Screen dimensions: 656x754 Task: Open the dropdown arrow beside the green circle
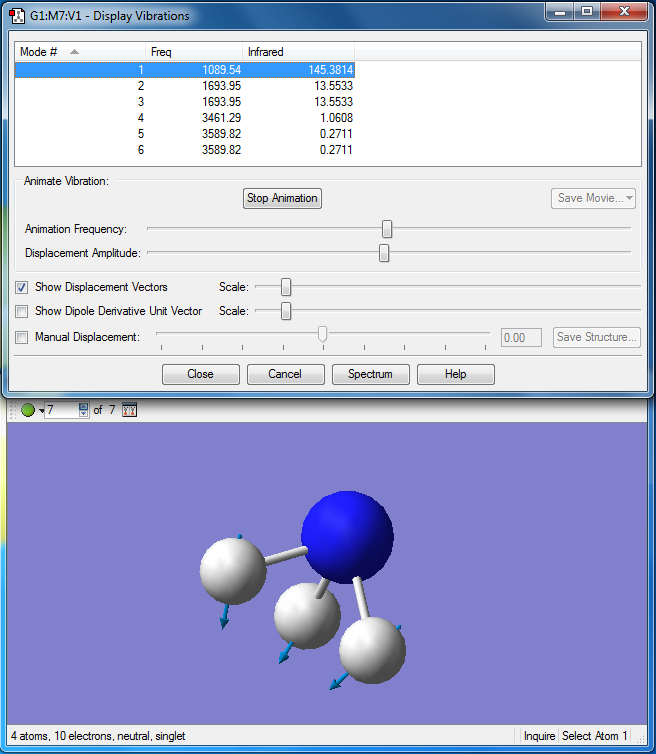41,411
